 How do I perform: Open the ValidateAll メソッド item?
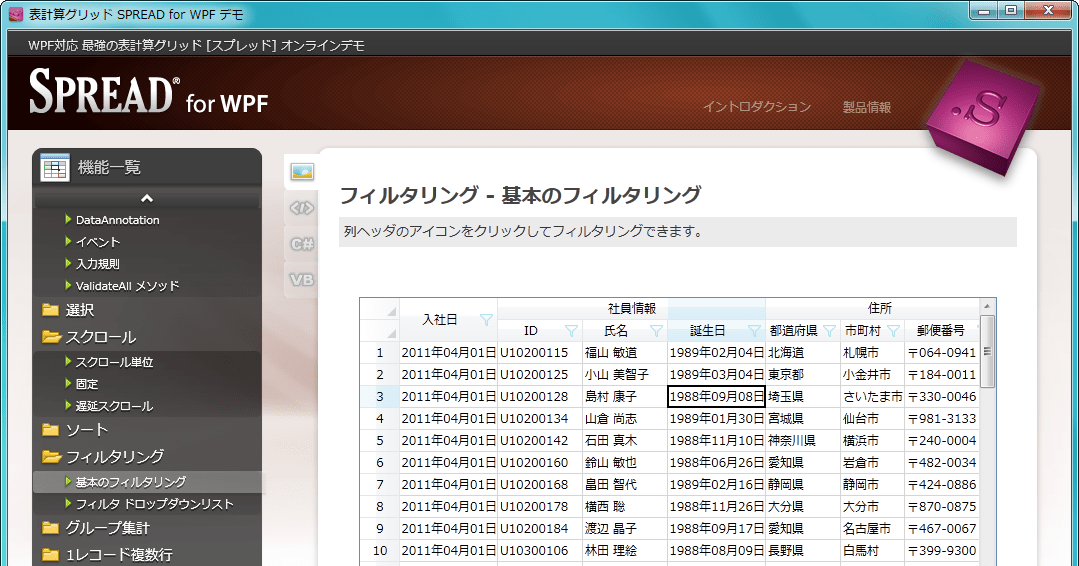[x=127, y=286]
